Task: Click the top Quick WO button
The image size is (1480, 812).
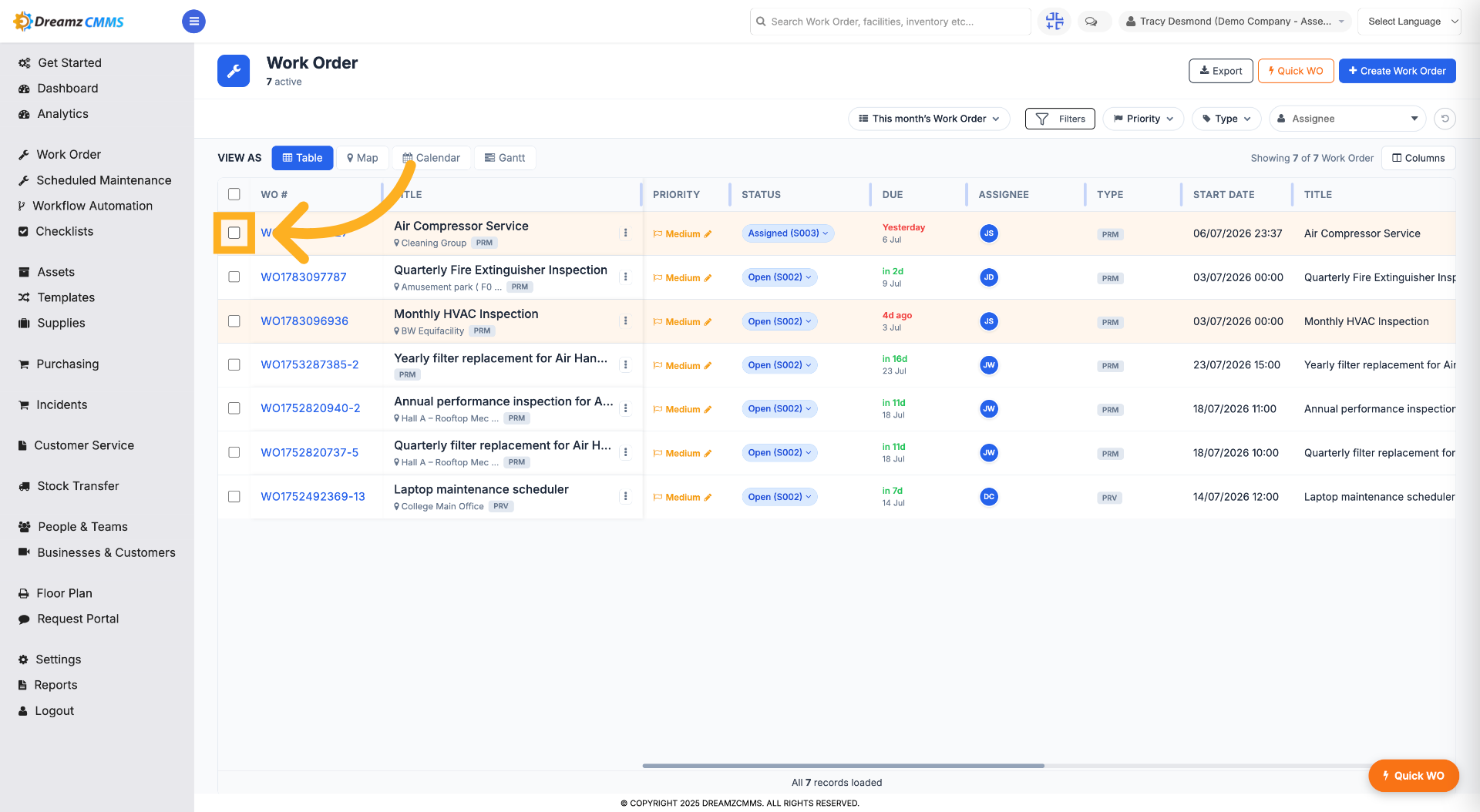Action: (x=1296, y=71)
